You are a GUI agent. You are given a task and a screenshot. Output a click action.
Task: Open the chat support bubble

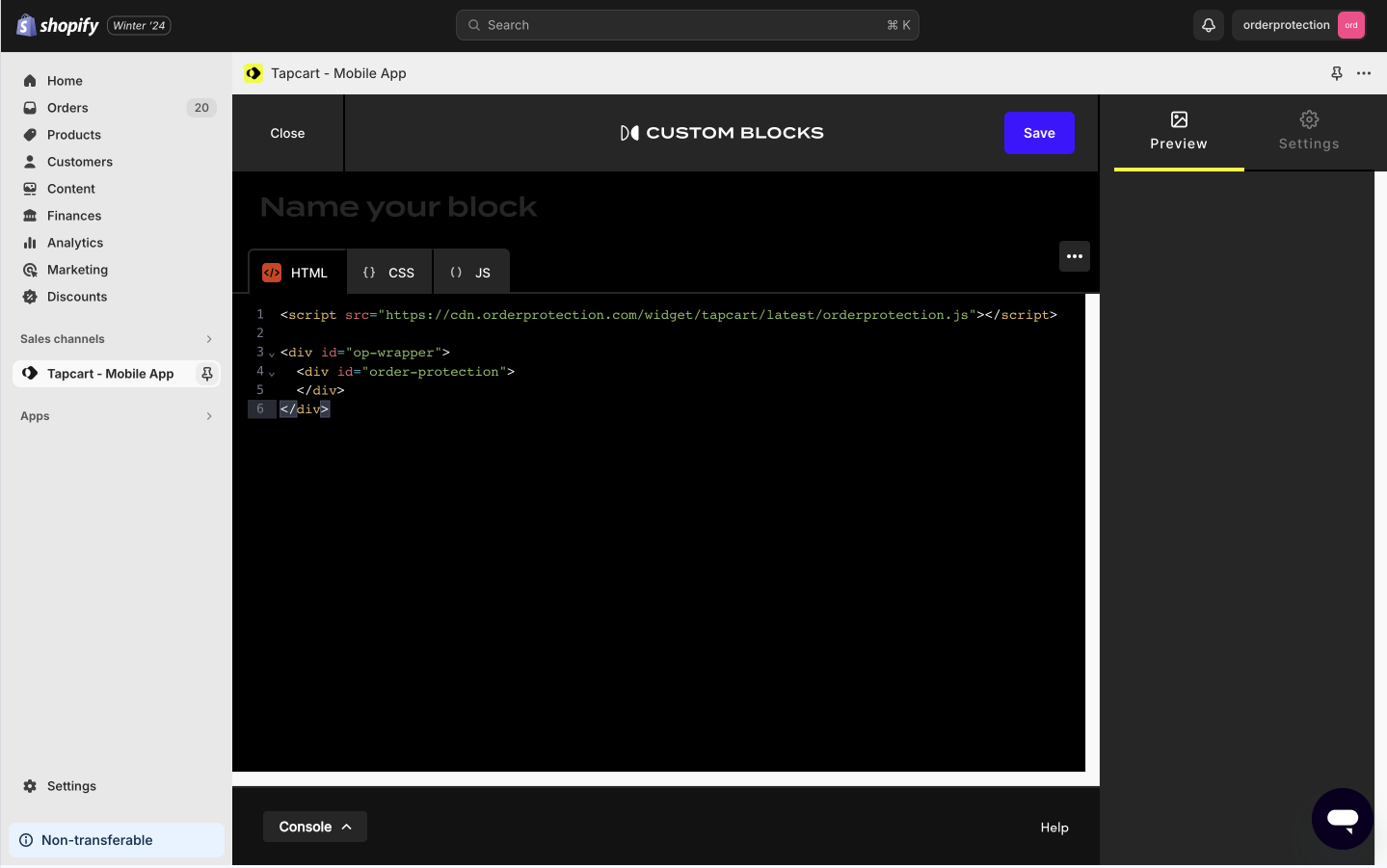[x=1343, y=819]
